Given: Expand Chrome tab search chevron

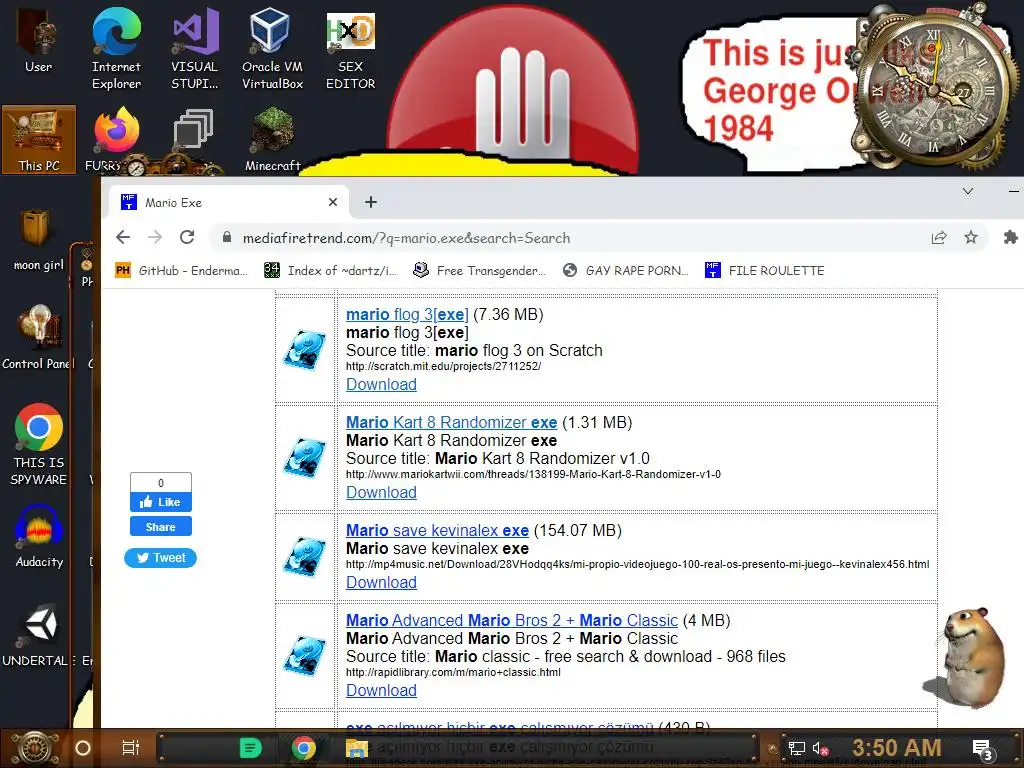Looking at the screenshot, I should coord(968,191).
